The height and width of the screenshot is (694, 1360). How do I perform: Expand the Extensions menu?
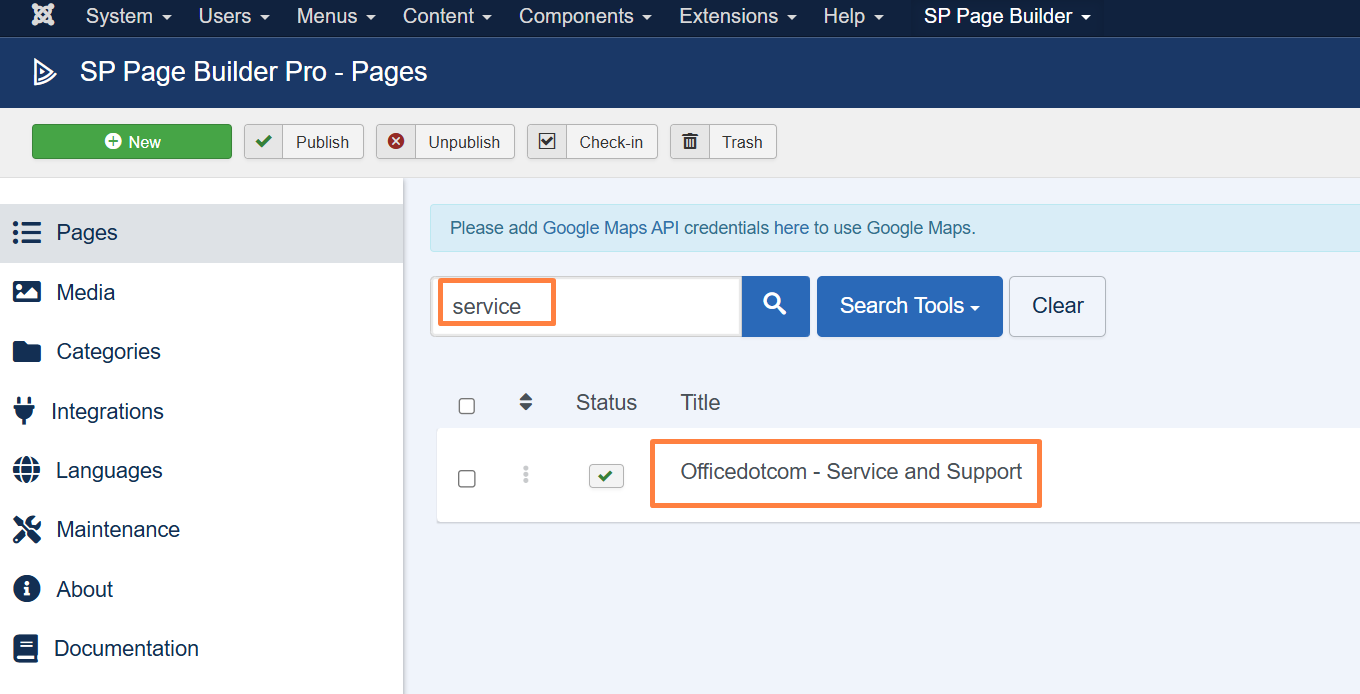(x=737, y=16)
